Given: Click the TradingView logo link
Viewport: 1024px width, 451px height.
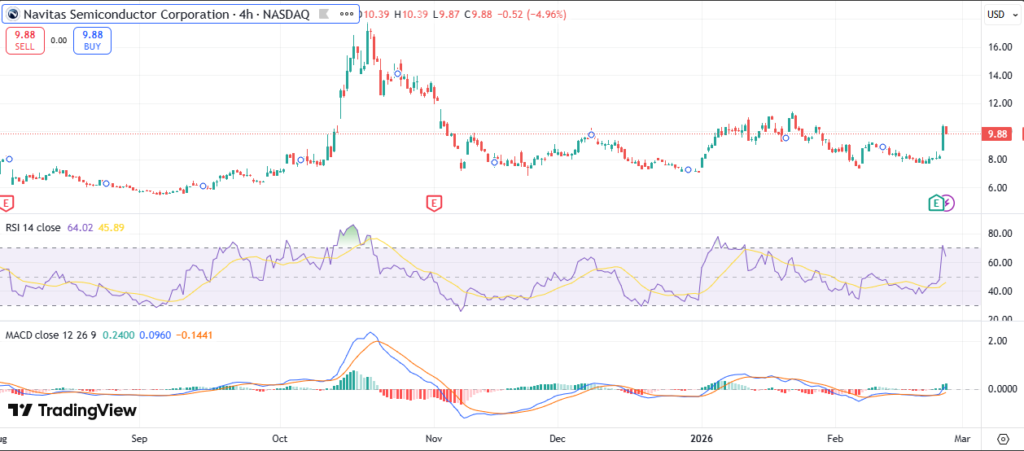Looking at the screenshot, I should point(72,410).
